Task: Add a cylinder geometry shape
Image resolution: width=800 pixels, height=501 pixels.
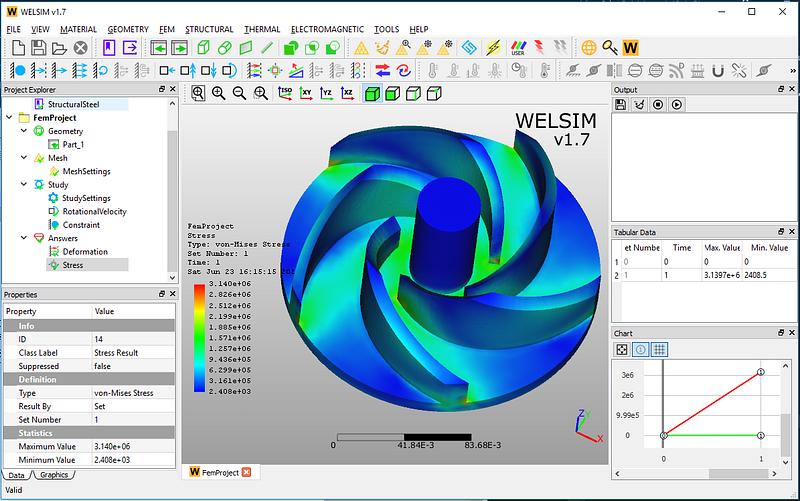Action: click(x=224, y=48)
